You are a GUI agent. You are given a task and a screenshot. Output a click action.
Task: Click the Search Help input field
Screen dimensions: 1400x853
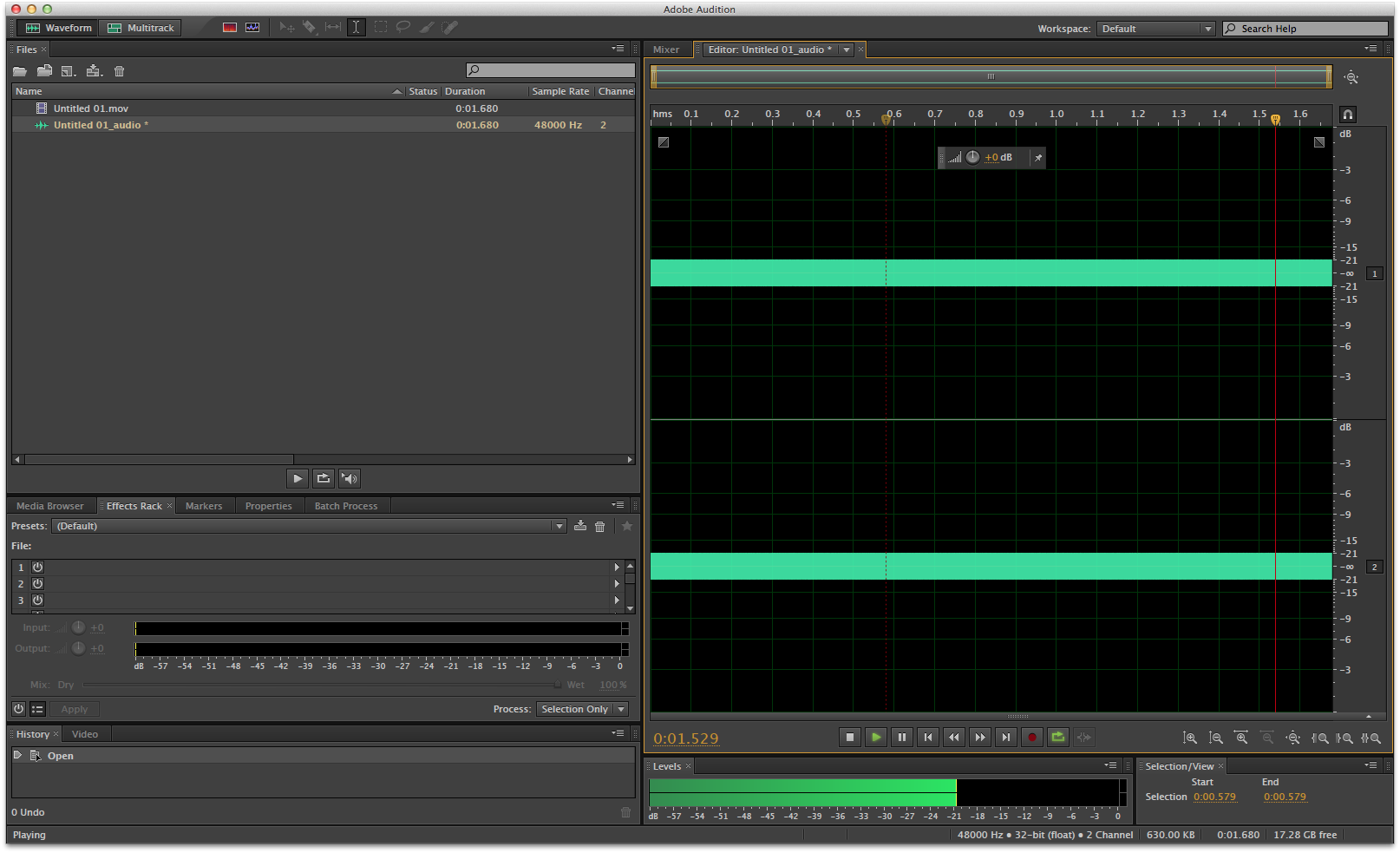pos(1307,29)
